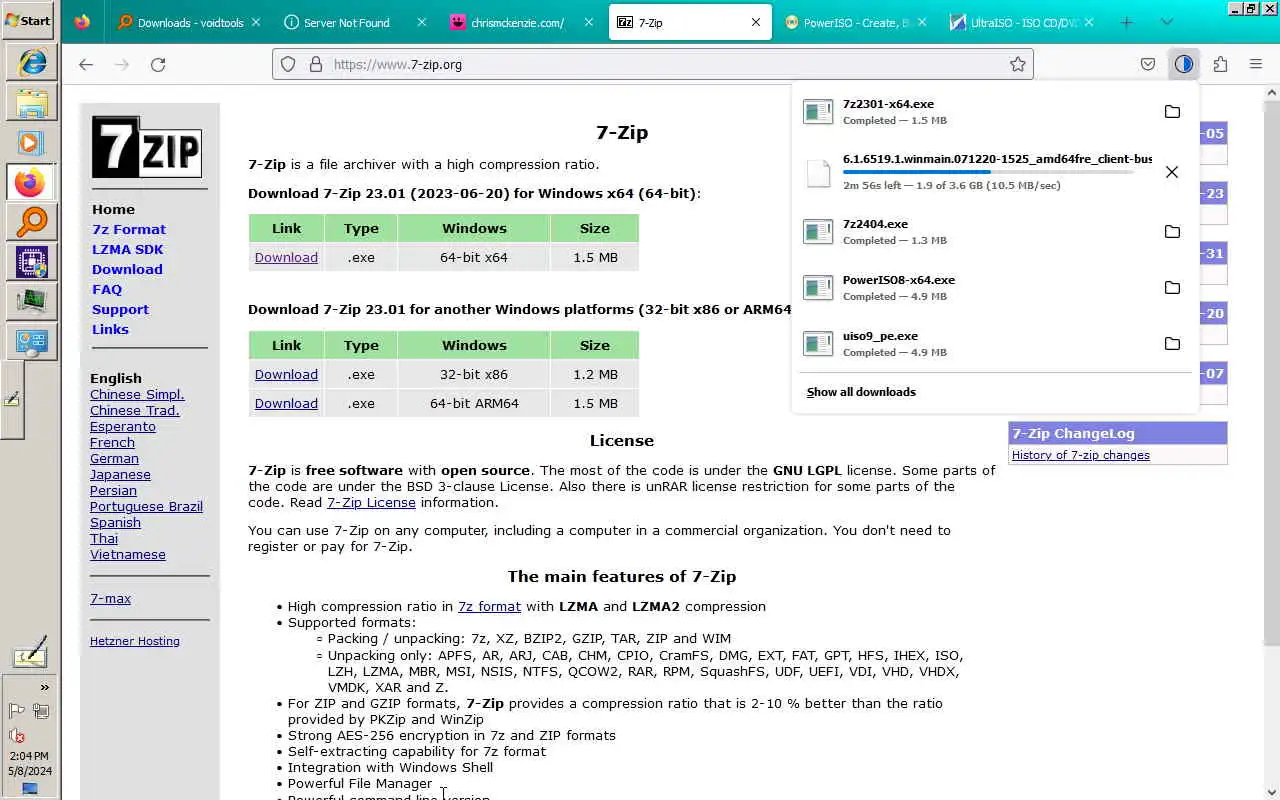Screen dimensions: 1280x800
Task: Click the download progress bar of winmain file
Action: [x=987, y=172]
